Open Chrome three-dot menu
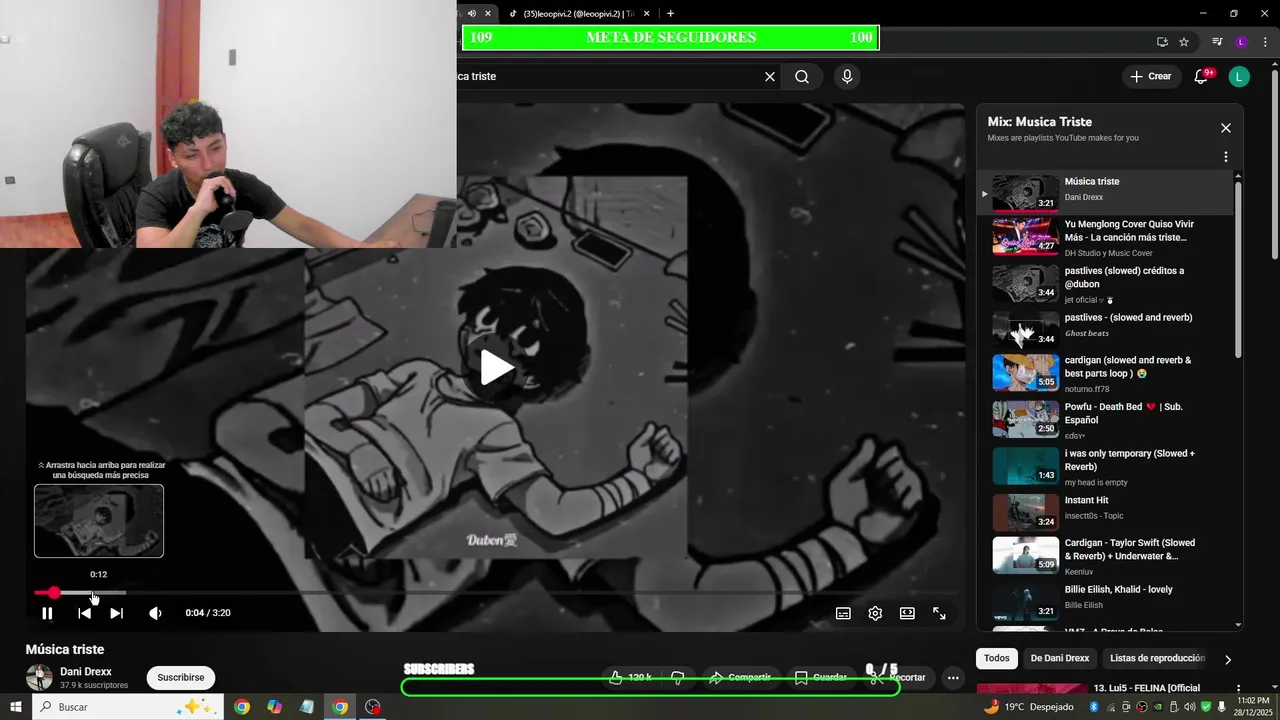 click(x=1266, y=42)
